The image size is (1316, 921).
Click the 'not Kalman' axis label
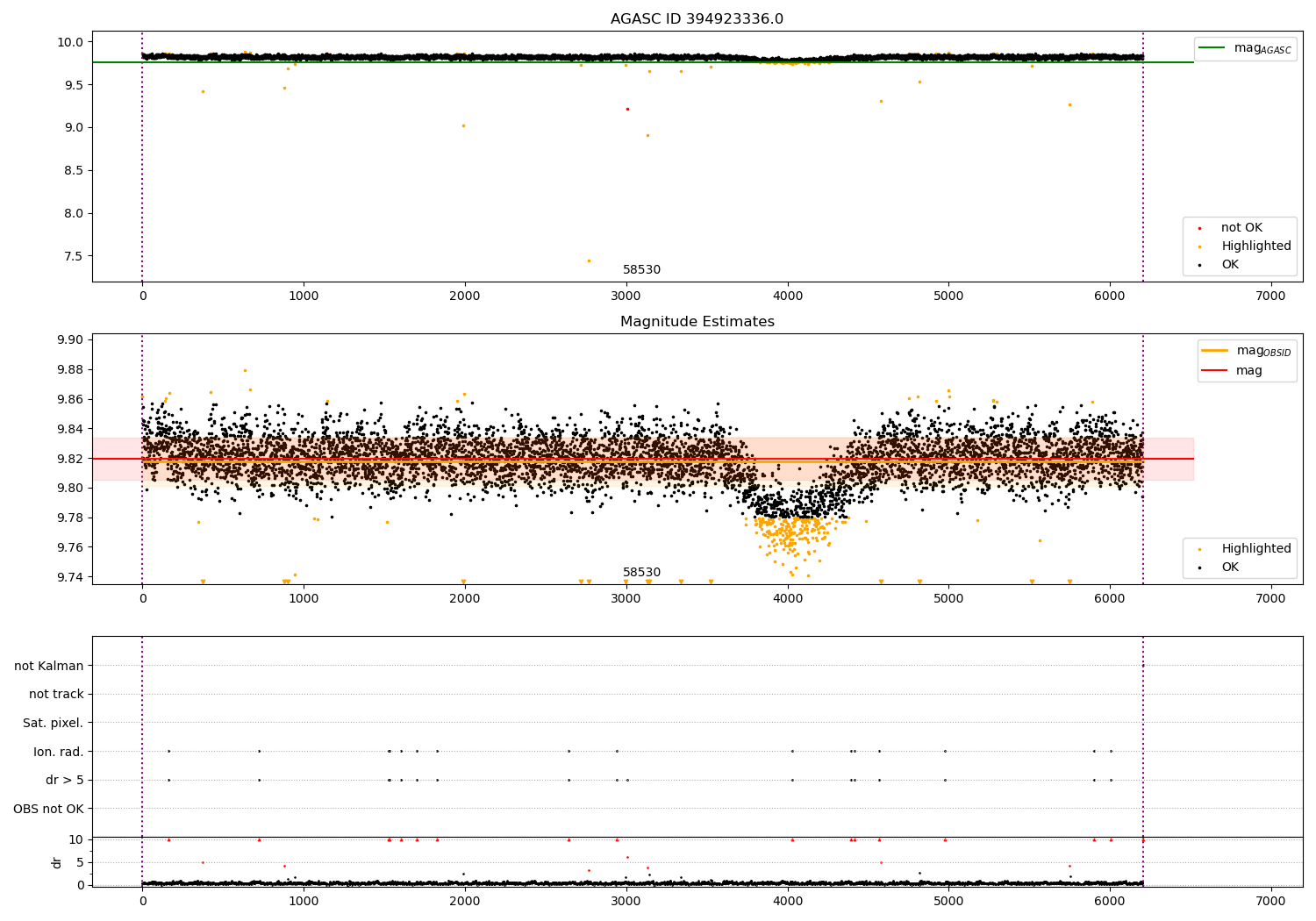(49, 666)
